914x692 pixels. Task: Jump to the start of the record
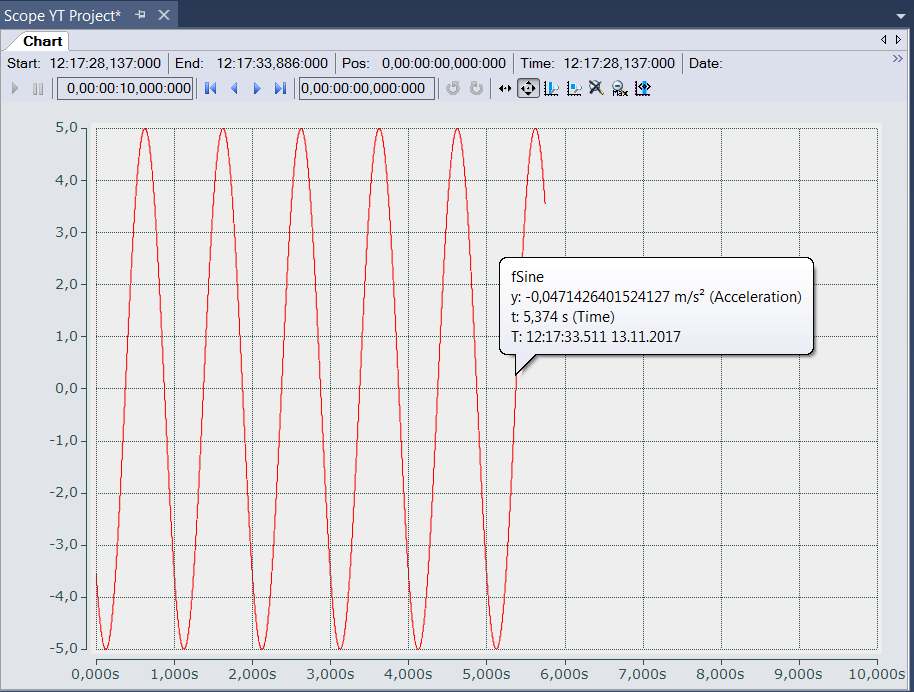click(210, 89)
